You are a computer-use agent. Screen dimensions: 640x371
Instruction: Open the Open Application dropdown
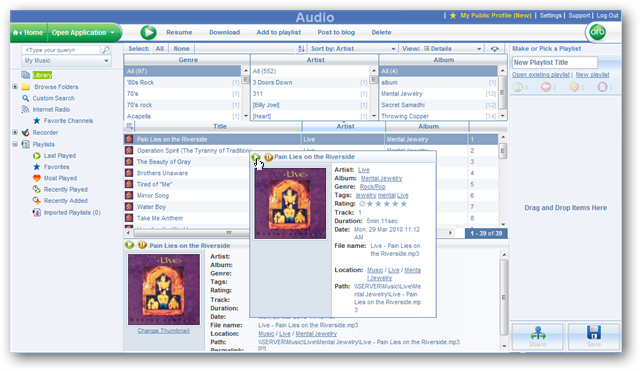pyautogui.click(x=84, y=33)
